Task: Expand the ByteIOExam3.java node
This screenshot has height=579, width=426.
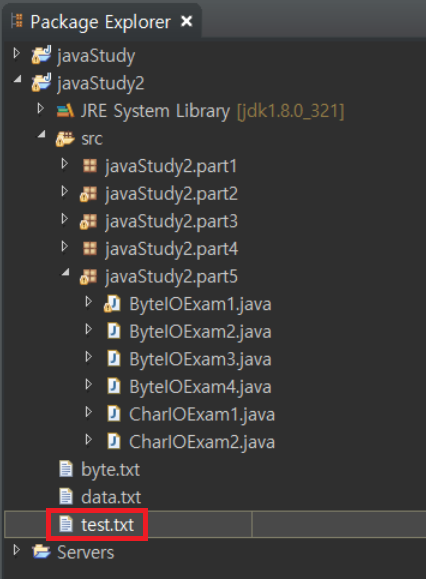Action: [89, 357]
